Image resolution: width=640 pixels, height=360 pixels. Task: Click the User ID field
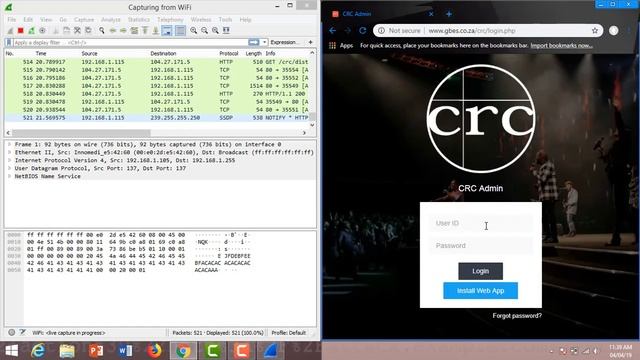480,223
